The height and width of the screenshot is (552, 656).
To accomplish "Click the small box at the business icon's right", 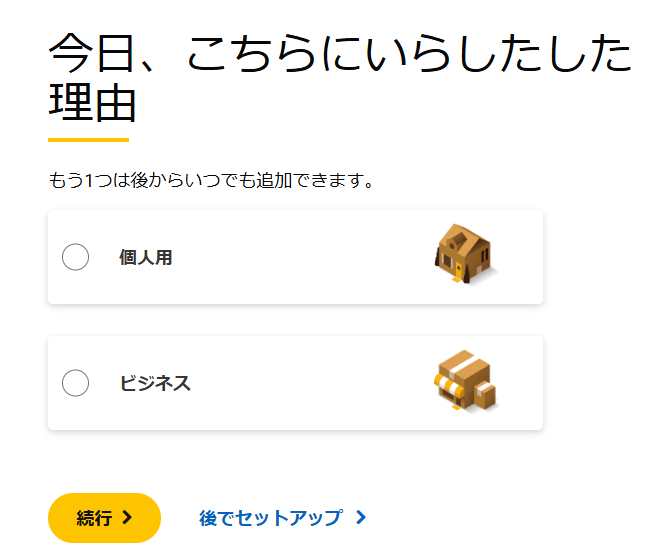I will click(x=486, y=396).
